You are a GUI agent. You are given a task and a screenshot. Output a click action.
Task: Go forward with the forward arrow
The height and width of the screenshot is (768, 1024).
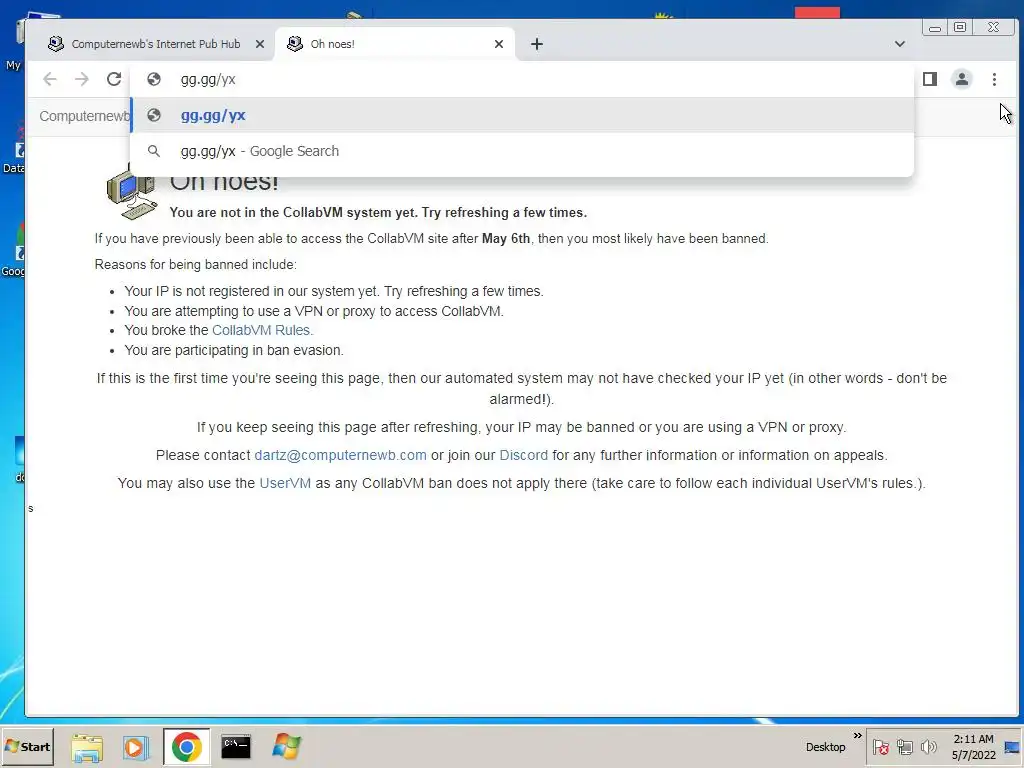point(82,79)
